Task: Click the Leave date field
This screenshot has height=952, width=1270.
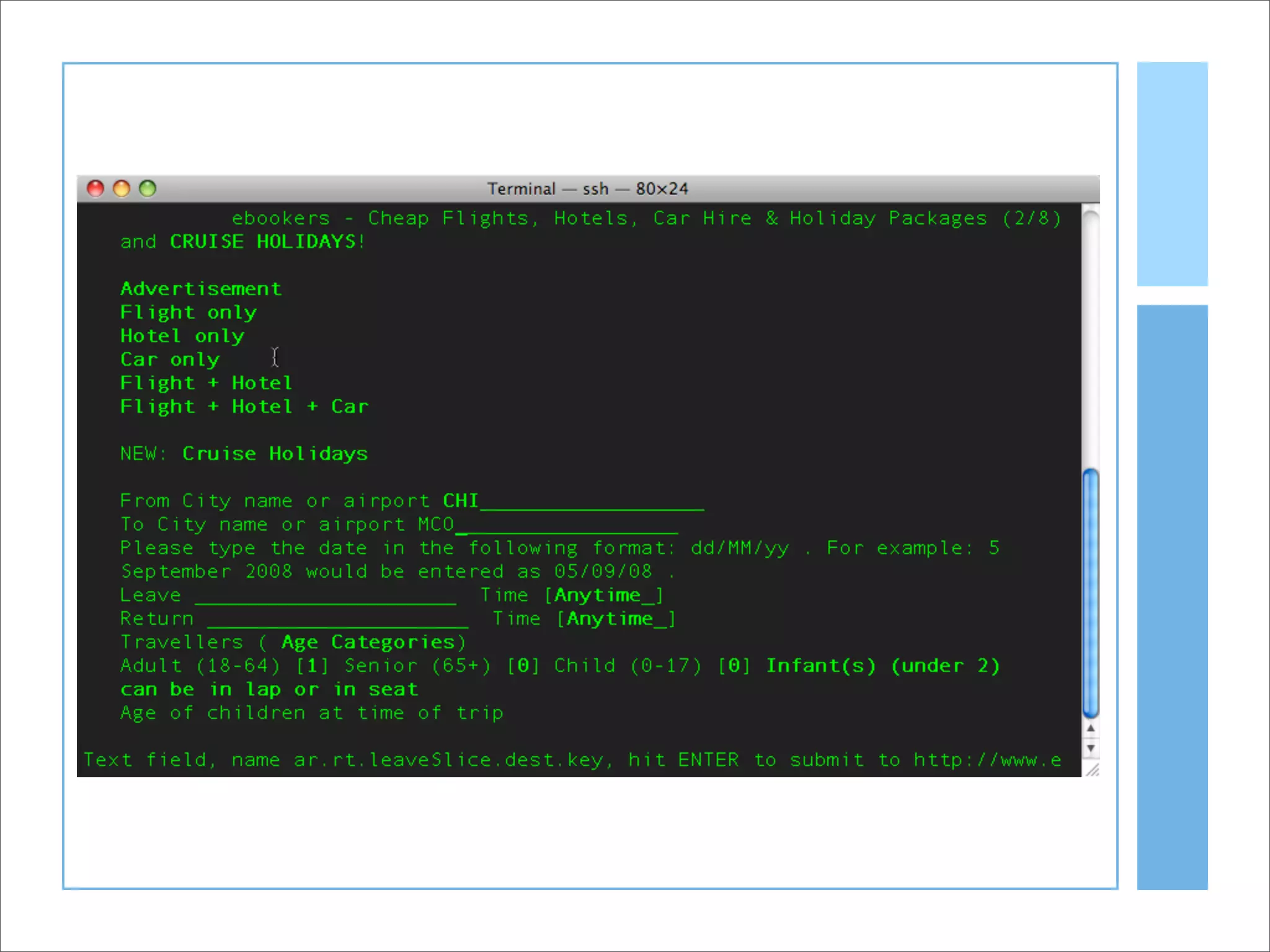Action: 326,596
